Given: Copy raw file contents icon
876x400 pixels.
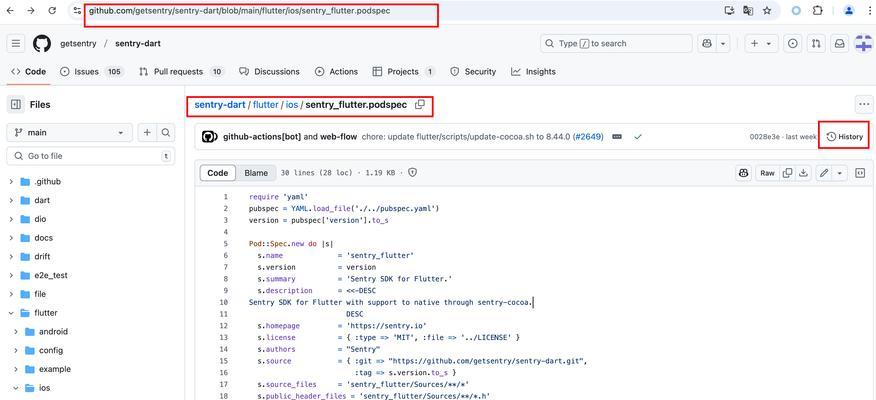Looking at the screenshot, I should 788,173.
